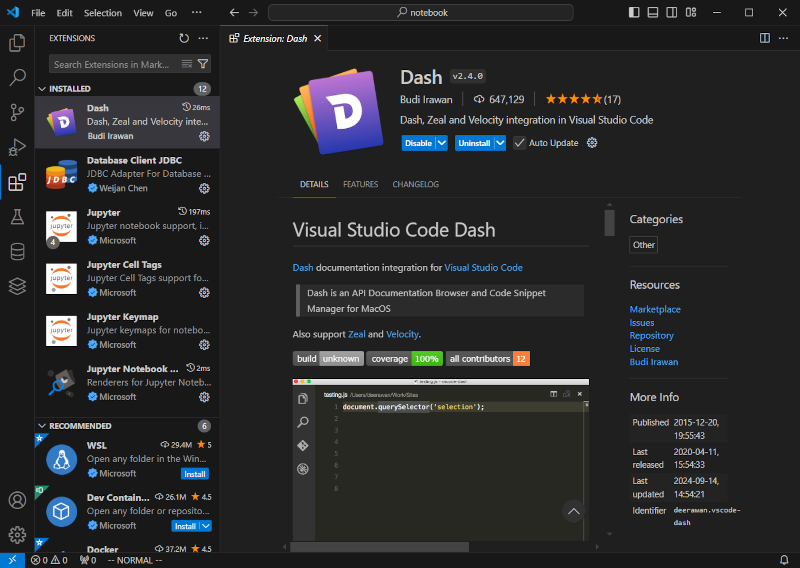This screenshot has height=568, width=800.
Task: Disable the Dash extension
Action: pyautogui.click(x=418, y=143)
